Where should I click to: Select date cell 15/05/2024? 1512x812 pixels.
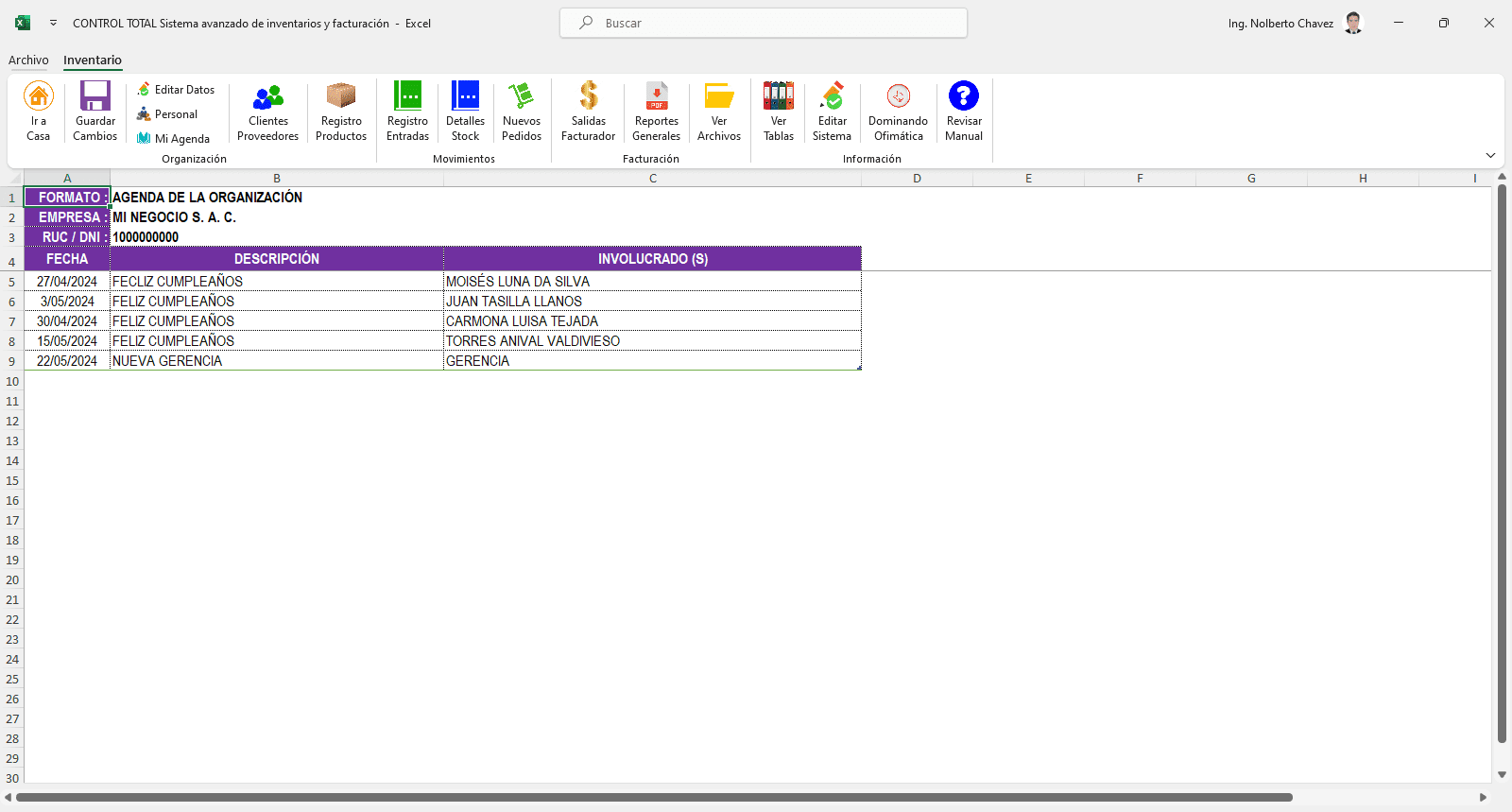67,341
